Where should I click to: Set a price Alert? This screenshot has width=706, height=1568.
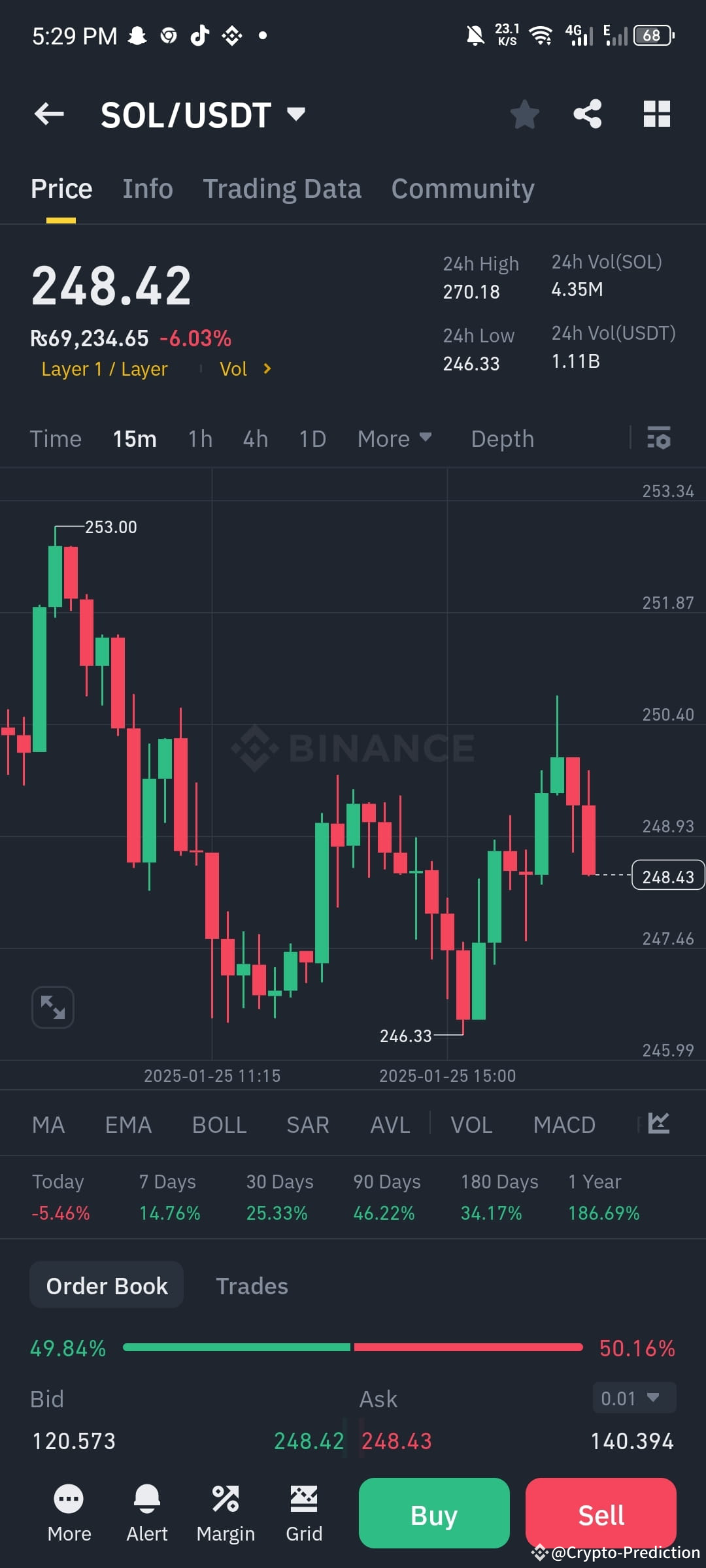point(147,1514)
